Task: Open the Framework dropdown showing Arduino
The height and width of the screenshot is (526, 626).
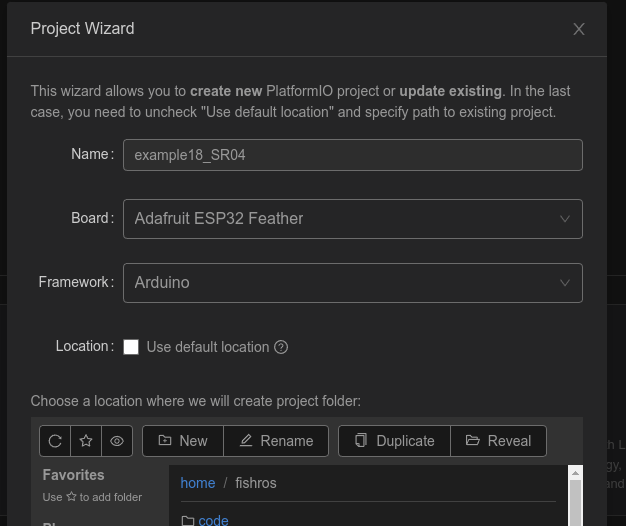Action: [x=352, y=283]
